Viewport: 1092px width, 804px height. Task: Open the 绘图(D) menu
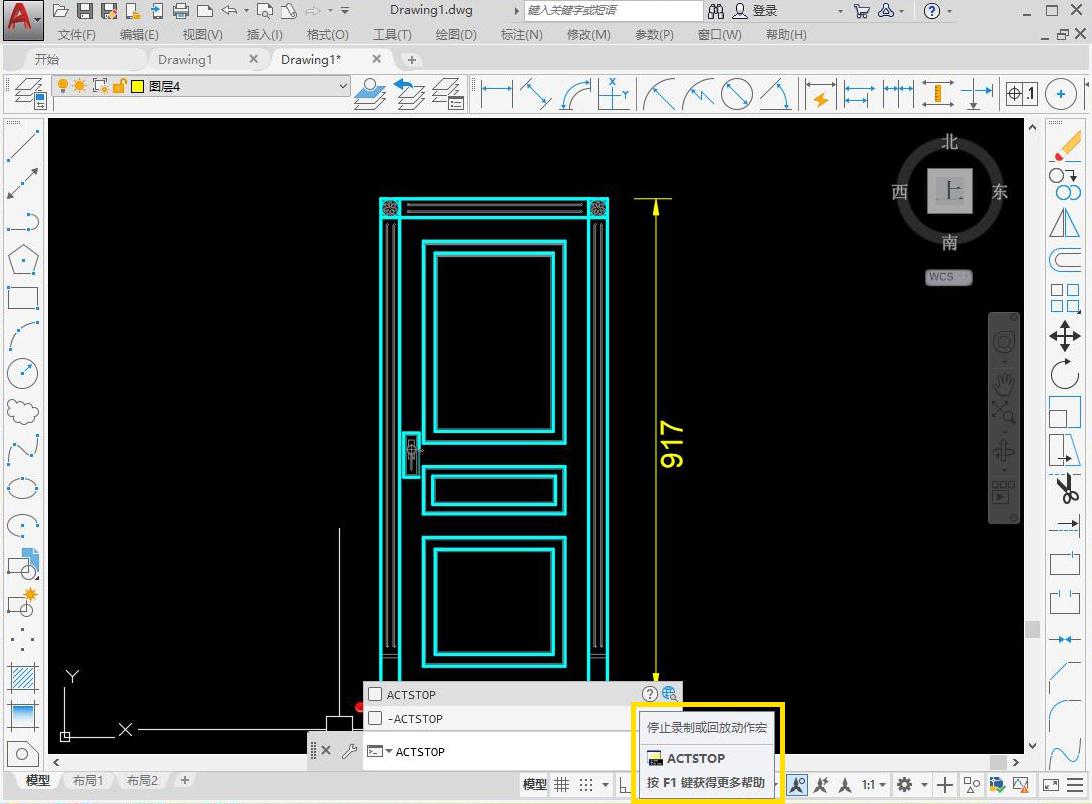[456, 35]
